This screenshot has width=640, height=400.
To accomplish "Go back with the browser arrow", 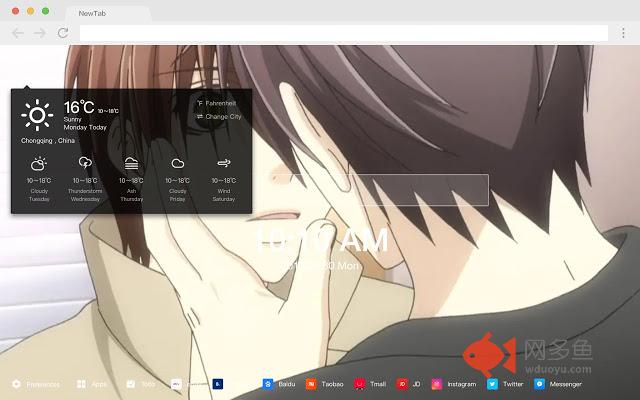I will pos(18,33).
